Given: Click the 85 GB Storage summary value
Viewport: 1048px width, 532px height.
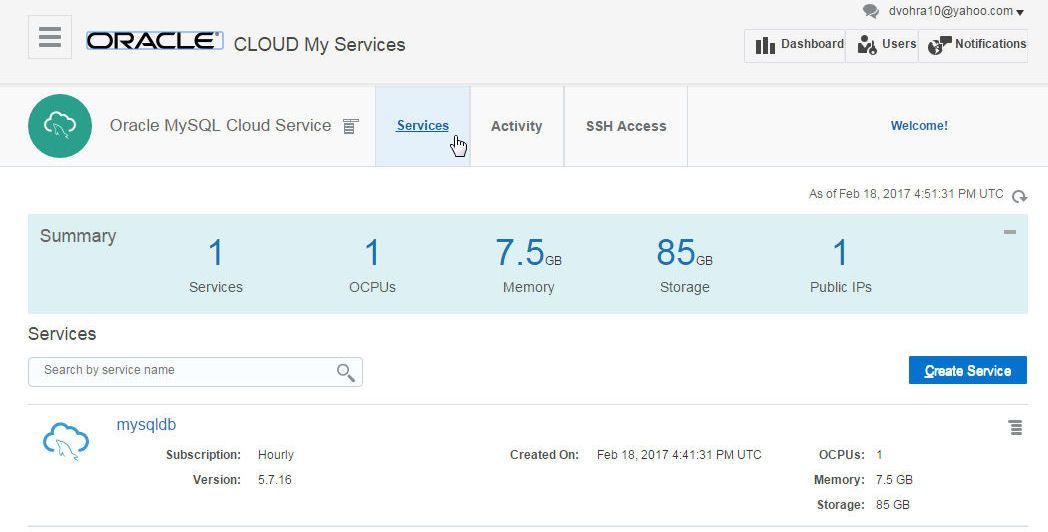Looking at the screenshot, I should 684,253.
